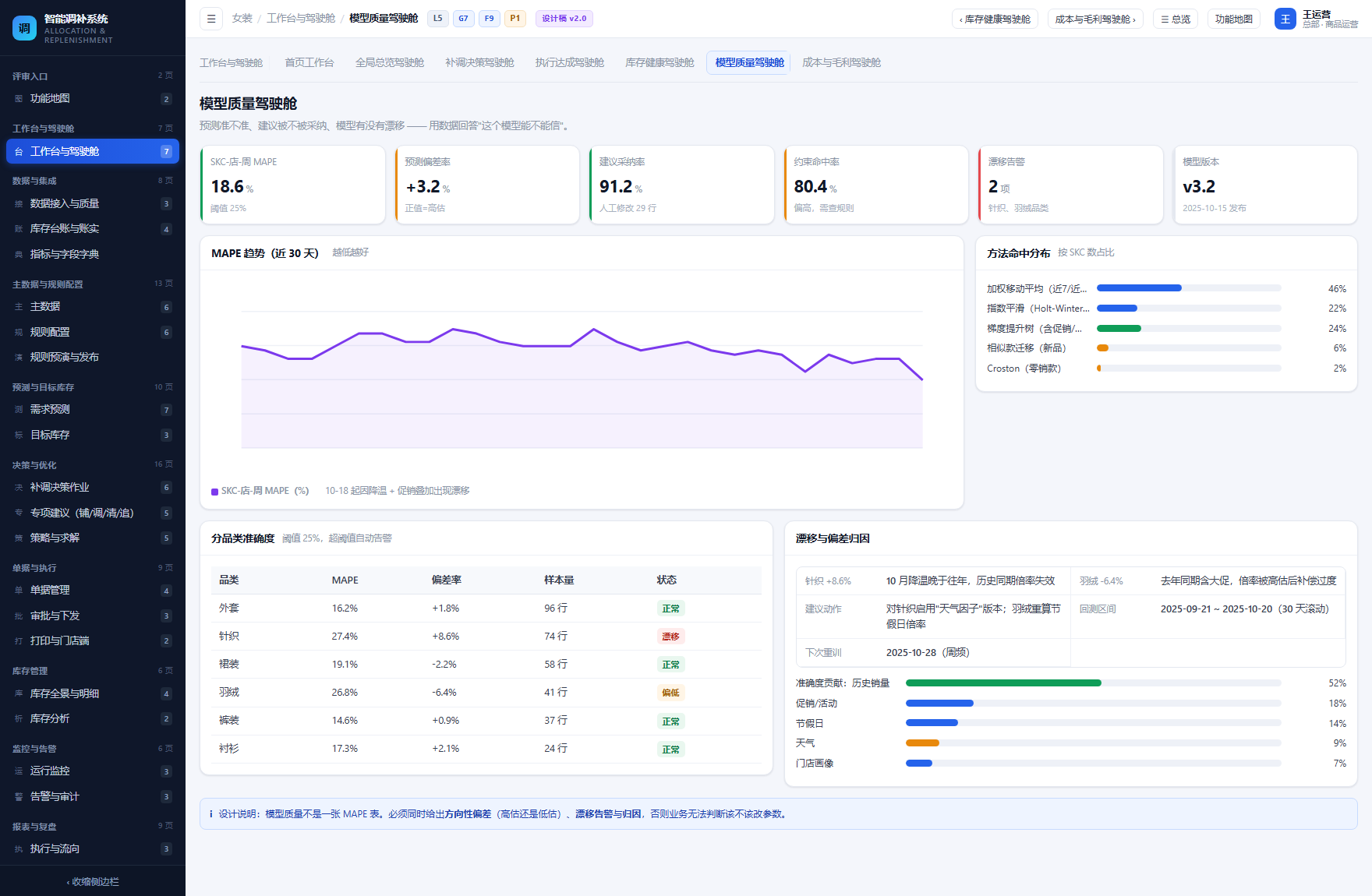The image size is (1372, 896).
Task: Select 功能地图 in the sidebar
Action: (x=93, y=99)
